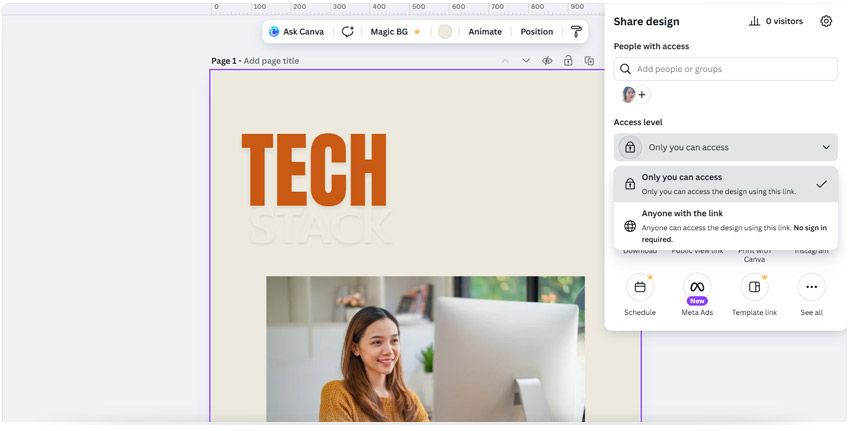This screenshot has width=850, height=431.
Task: Select the faded STACK text on canvas
Action: click(x=320, y=228)
